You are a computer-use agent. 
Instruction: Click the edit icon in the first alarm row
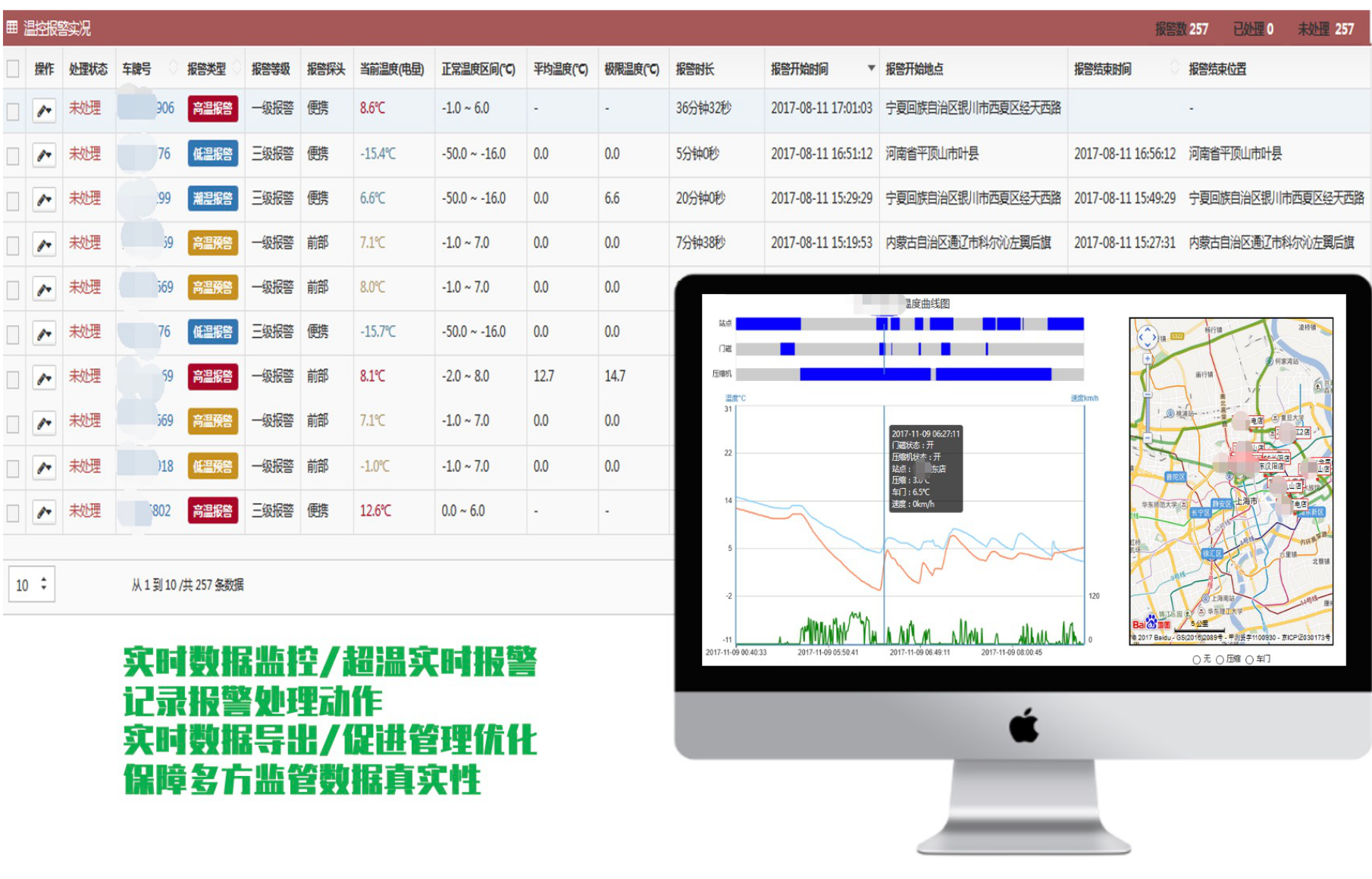click(x=44, y=110)
